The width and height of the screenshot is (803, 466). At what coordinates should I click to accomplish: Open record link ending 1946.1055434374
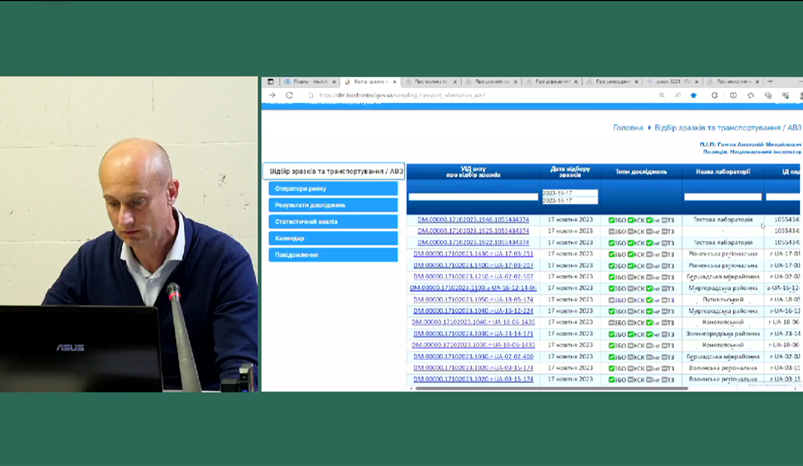tap(473, 219)
